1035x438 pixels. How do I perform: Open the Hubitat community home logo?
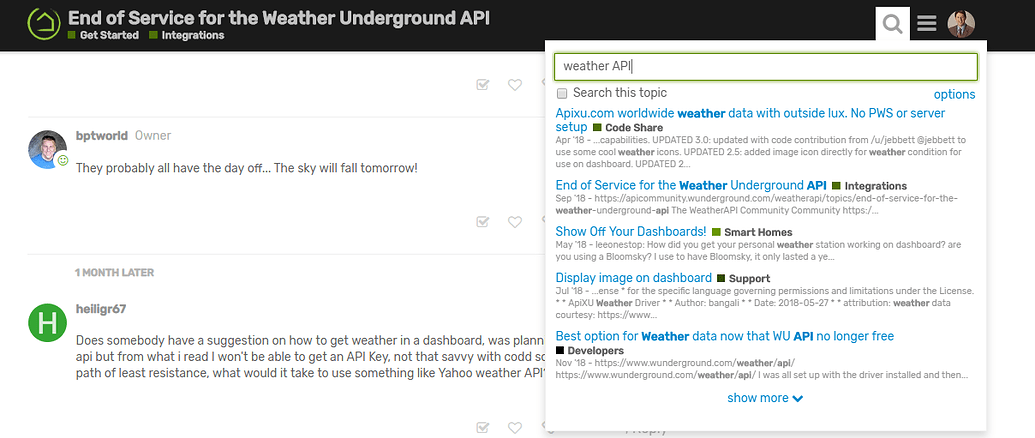[x=44, y=24]
